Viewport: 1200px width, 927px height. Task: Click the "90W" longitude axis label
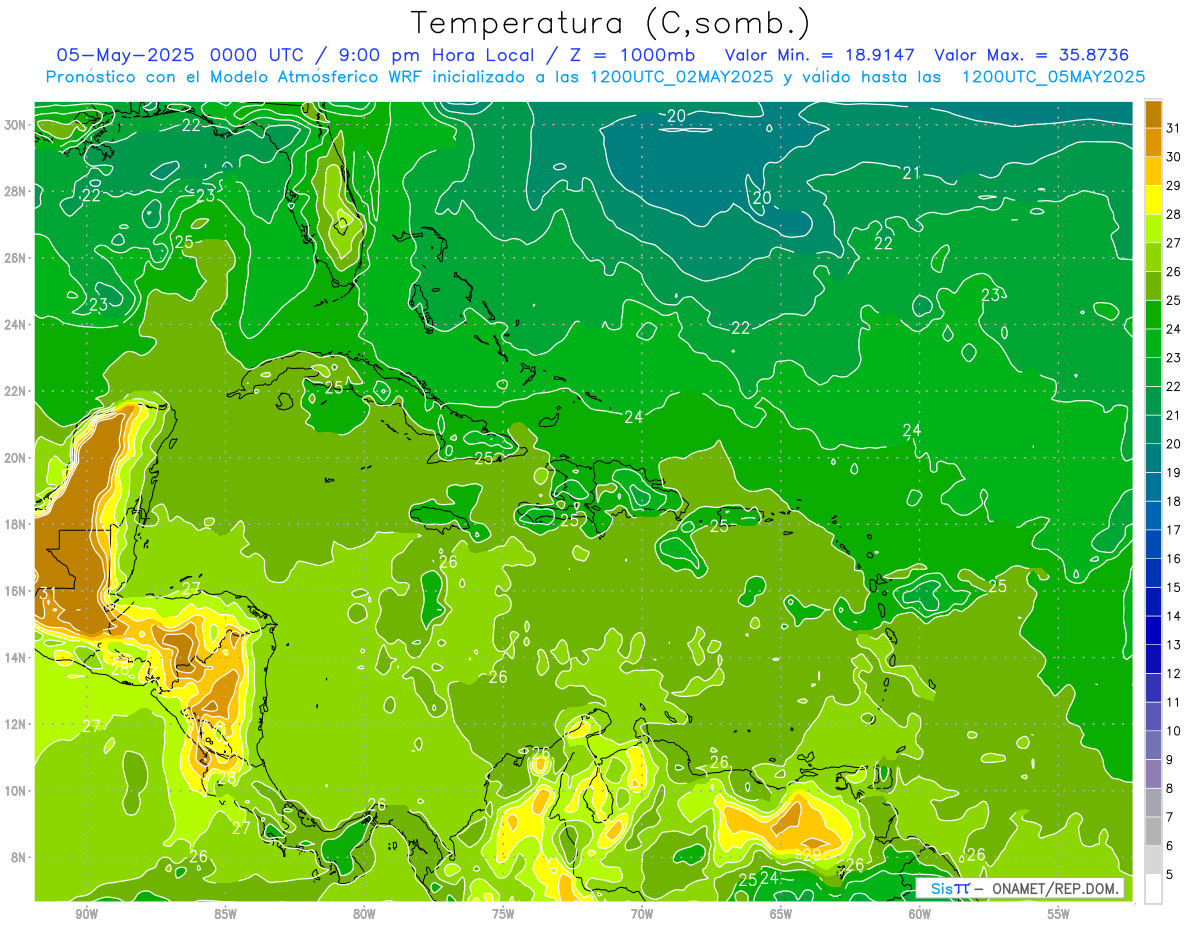pyautogui.click(x=86, y=914)
